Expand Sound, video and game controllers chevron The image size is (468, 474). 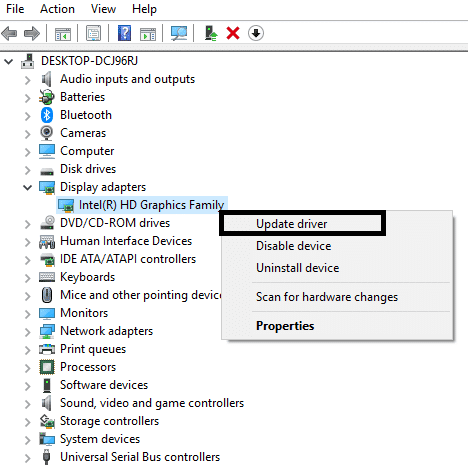pyautogui.click(x=27, y=404)
